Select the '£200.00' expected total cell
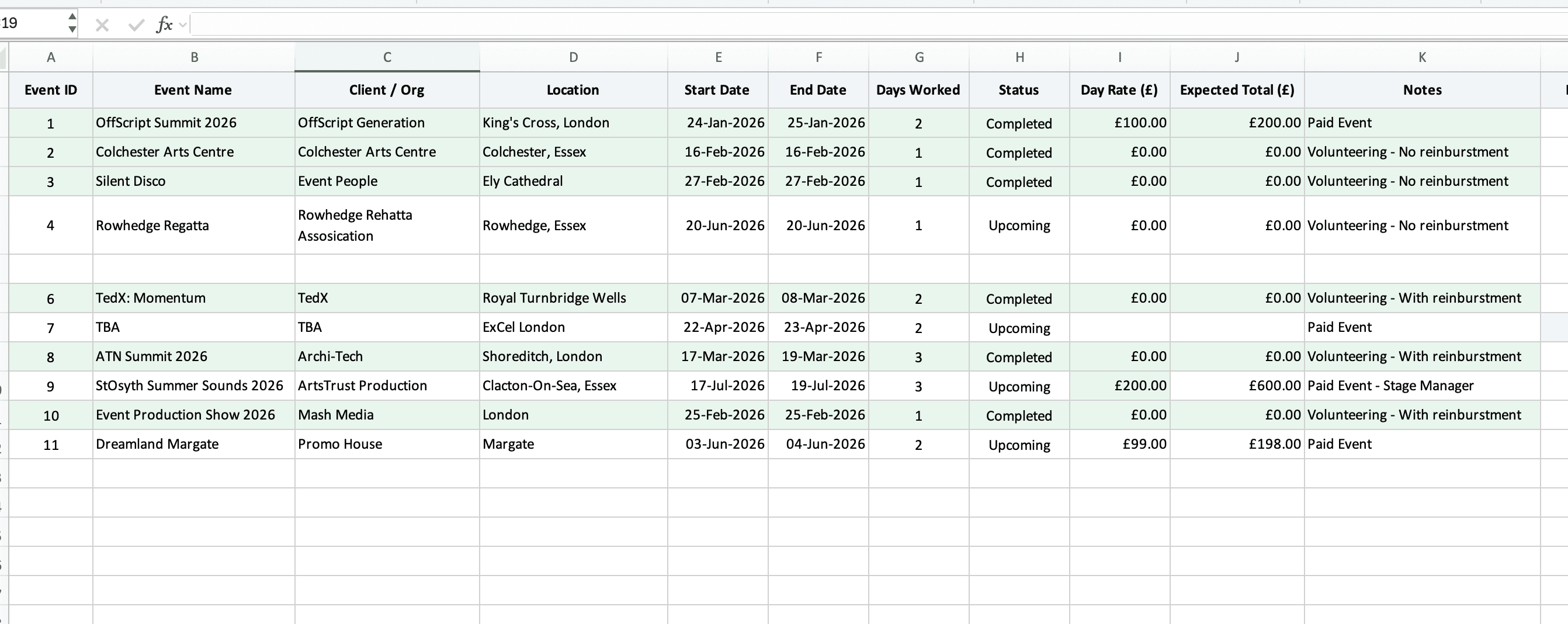This screenshot has width=1568, height=624. click(x=1237, y=123)
